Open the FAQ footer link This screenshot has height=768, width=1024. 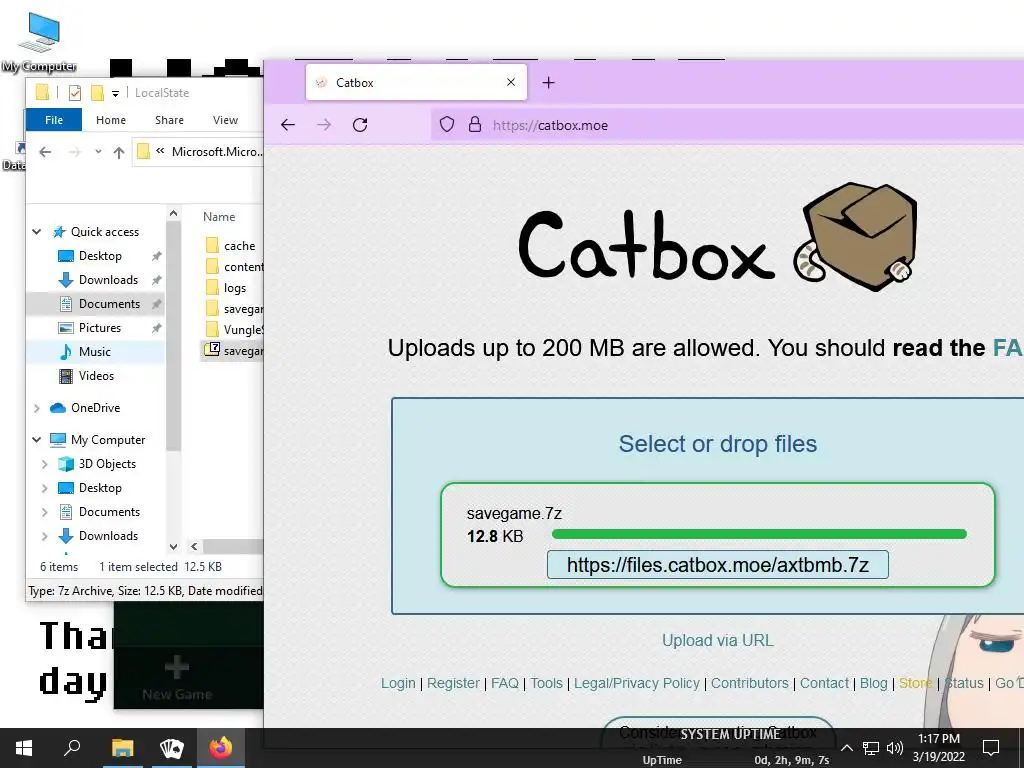coord(505,683)
